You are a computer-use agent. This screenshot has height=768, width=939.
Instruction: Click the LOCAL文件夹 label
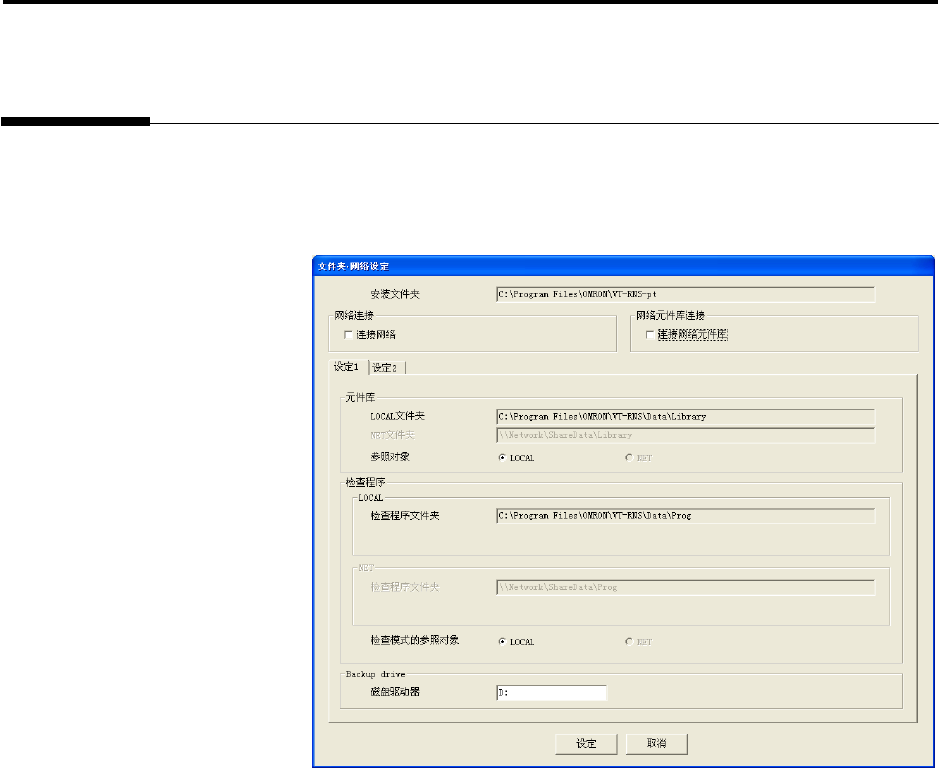pos(398,416)
